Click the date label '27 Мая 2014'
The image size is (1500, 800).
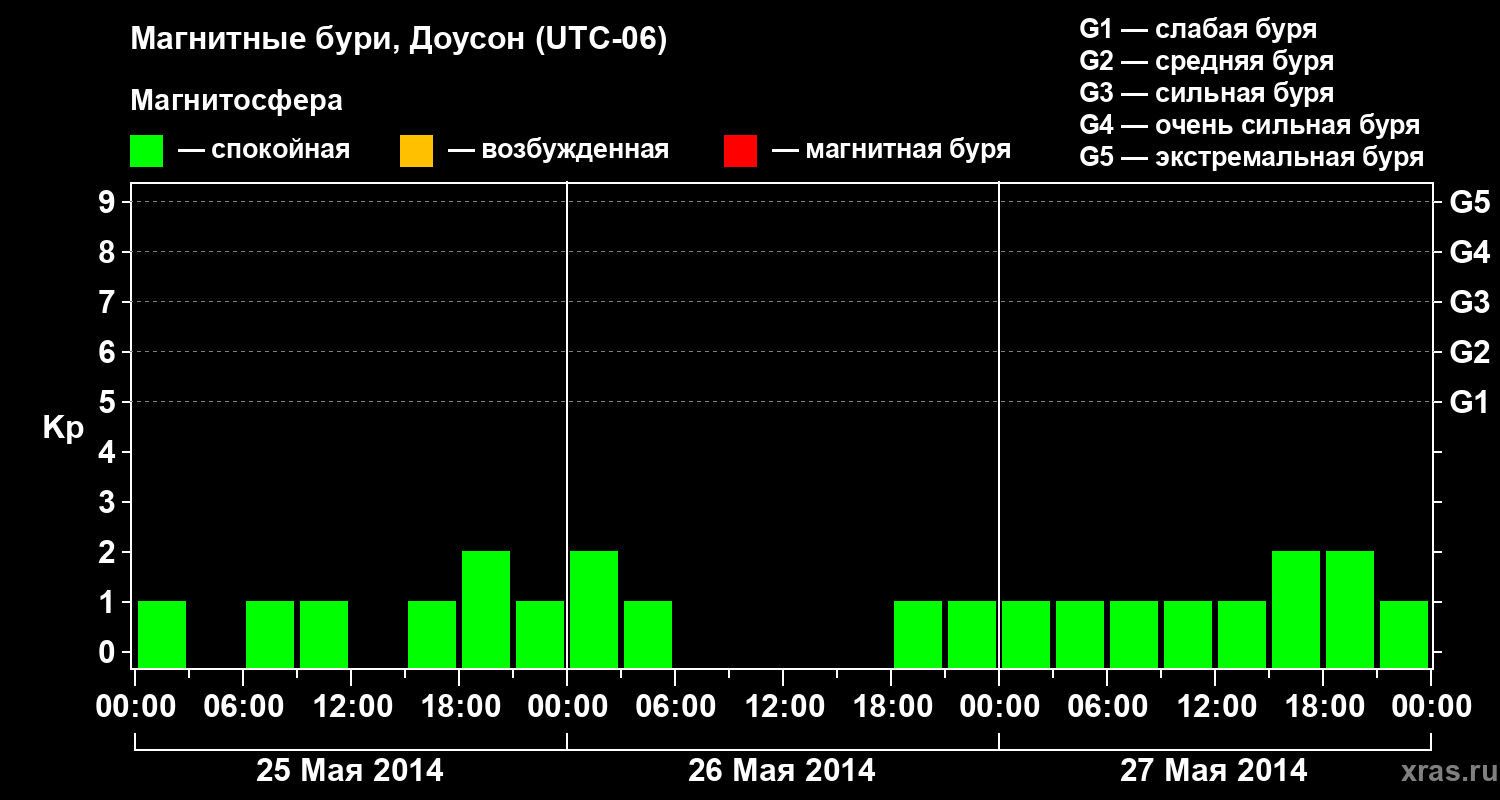(1214, 770)
